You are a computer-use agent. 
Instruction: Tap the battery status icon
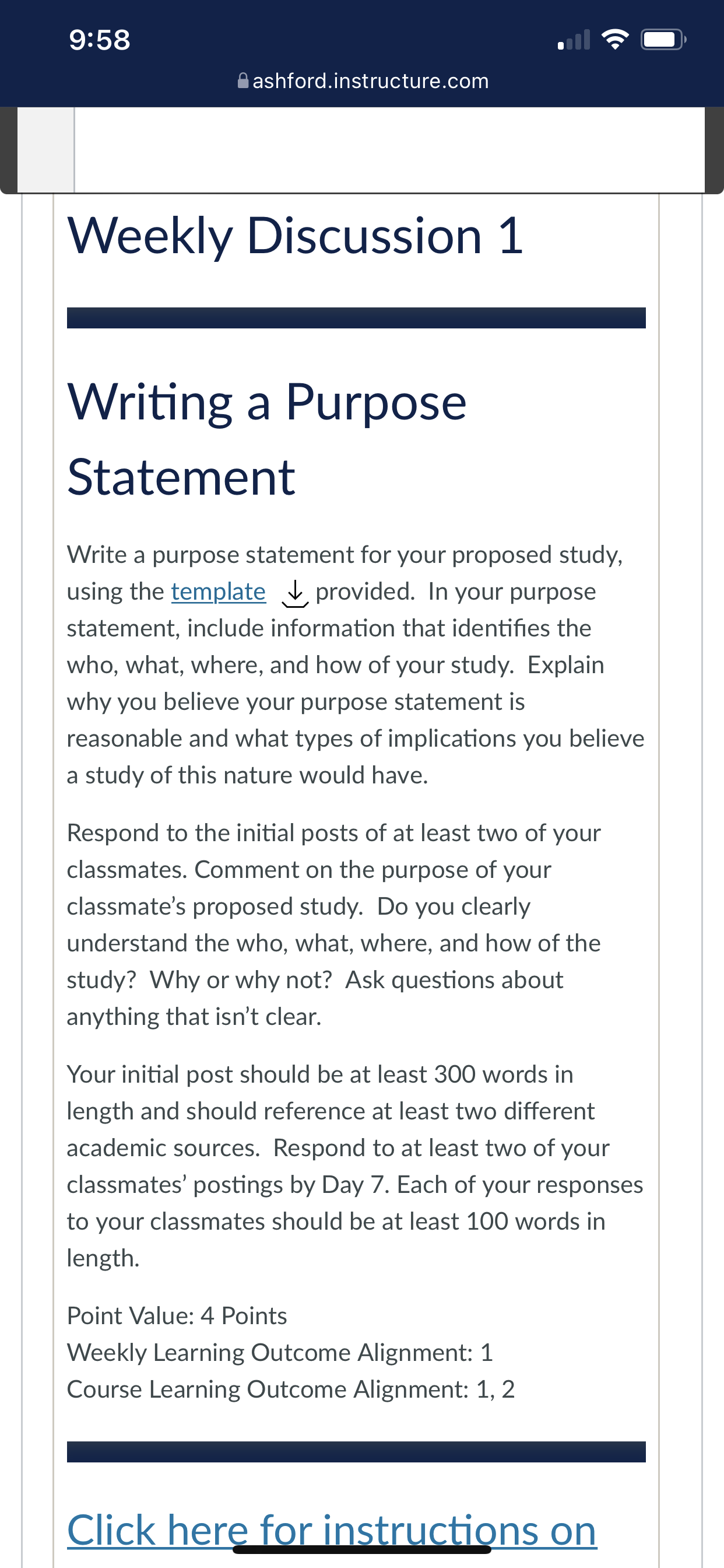click(663, 40)
